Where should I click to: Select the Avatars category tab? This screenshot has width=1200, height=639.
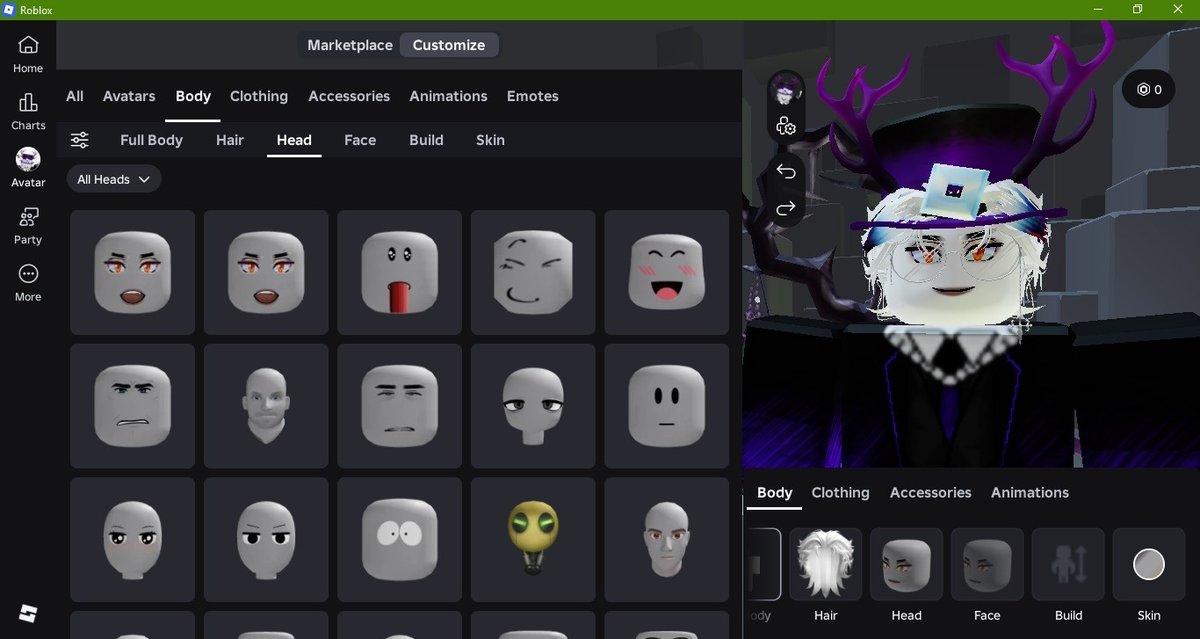click(129, 96)
